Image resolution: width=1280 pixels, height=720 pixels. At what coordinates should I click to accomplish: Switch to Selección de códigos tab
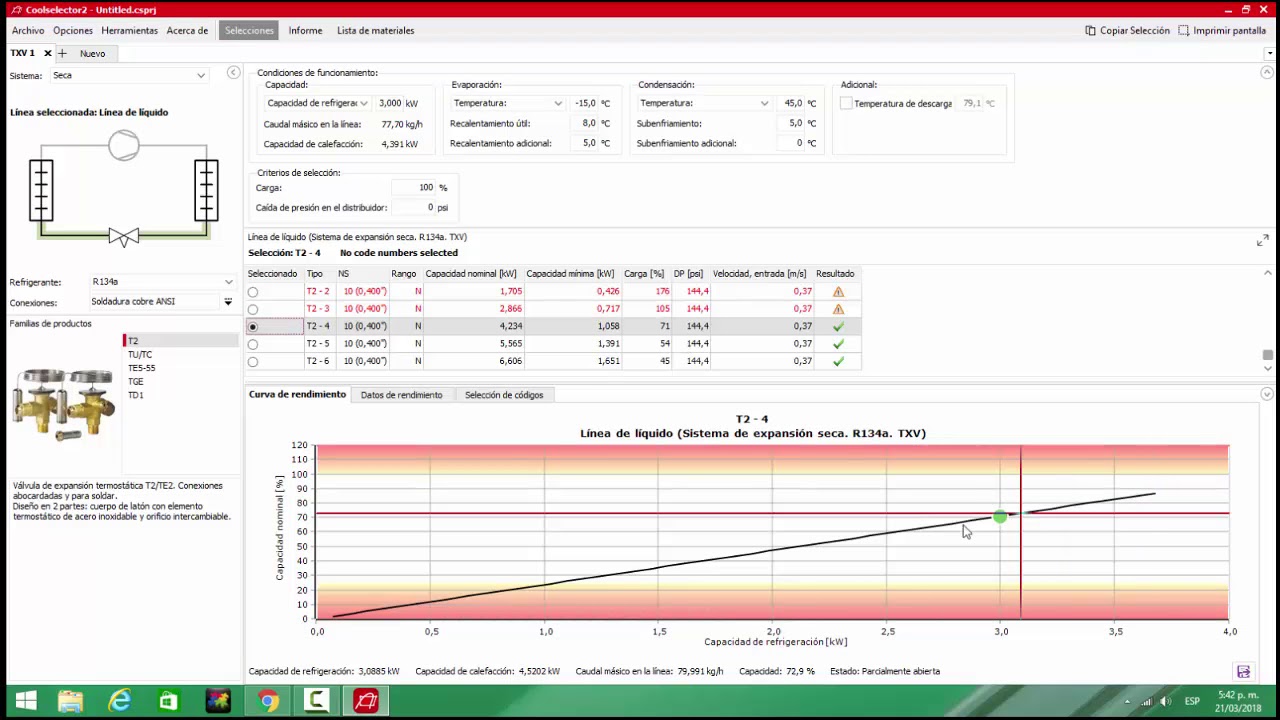click(x=504, y=395)
